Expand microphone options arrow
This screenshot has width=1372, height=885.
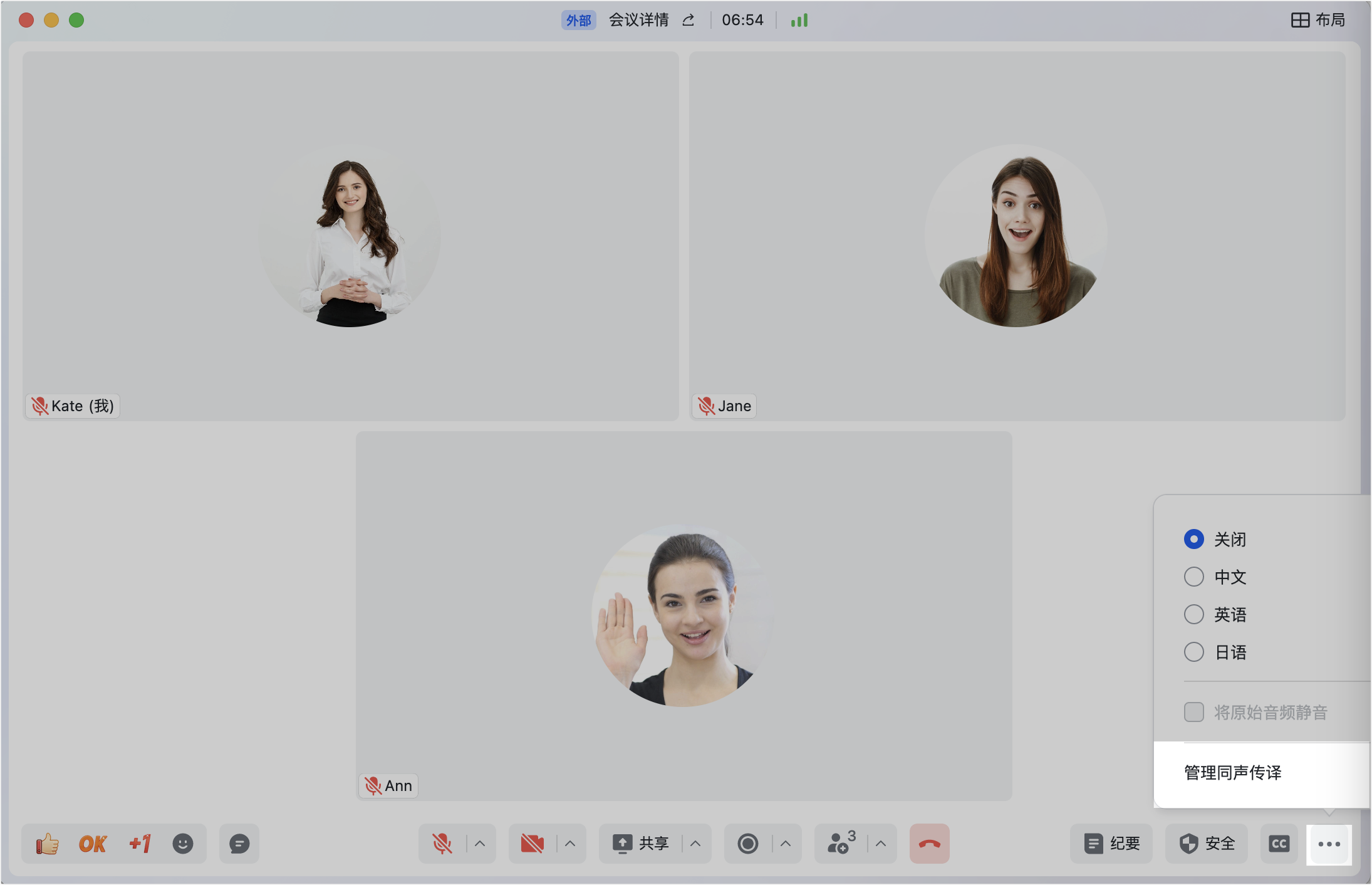coord(480,844)
